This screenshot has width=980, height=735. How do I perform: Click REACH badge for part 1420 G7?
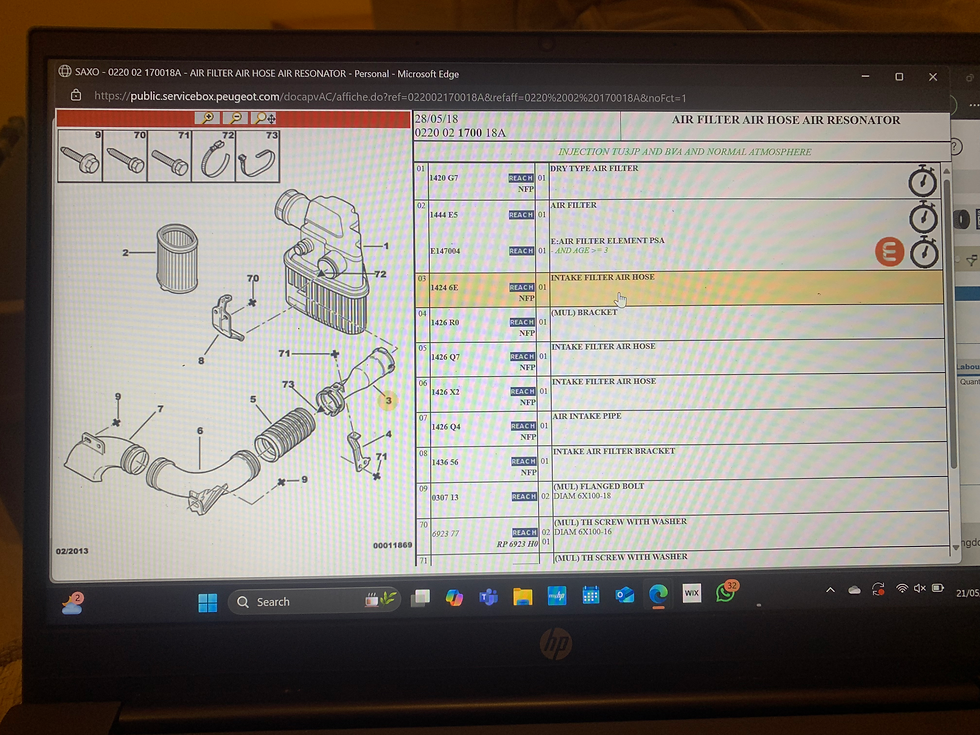521,178
